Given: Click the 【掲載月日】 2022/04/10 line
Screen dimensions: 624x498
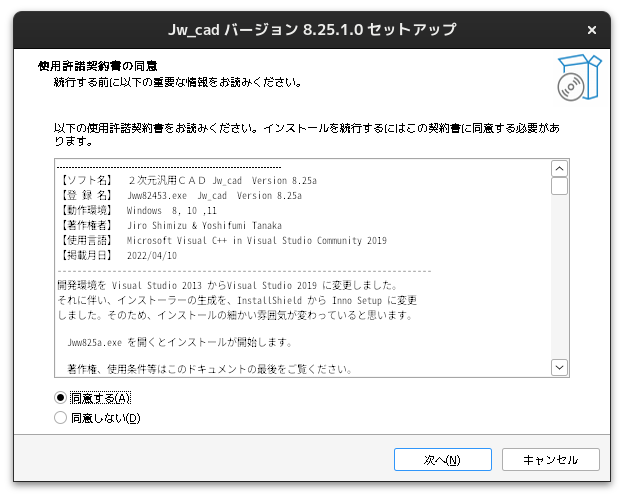Looking at the screenshot, I should click(117, 255).
